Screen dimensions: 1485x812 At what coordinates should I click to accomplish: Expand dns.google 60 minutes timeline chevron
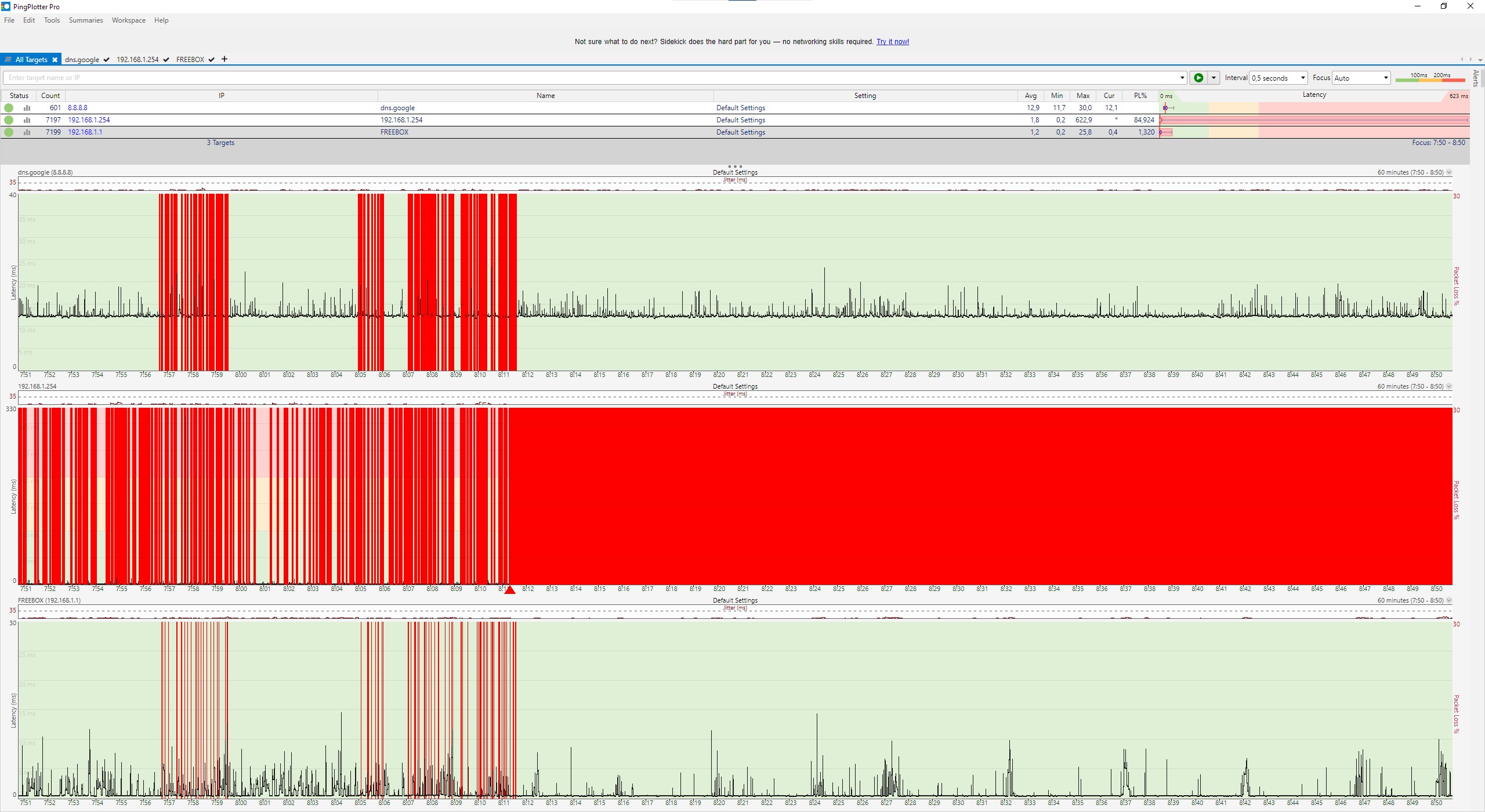pyautogui.click(x=1449, y=172)
